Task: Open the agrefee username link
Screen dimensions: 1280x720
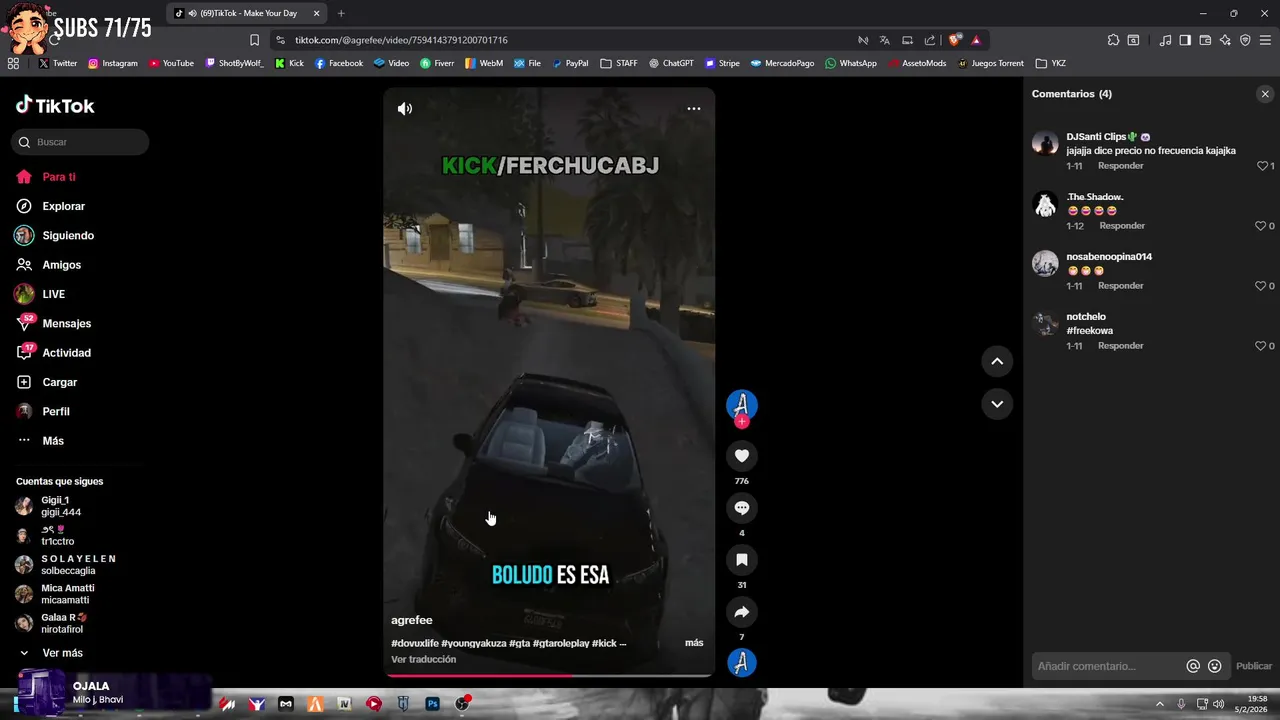Action: tap(412, 620)
